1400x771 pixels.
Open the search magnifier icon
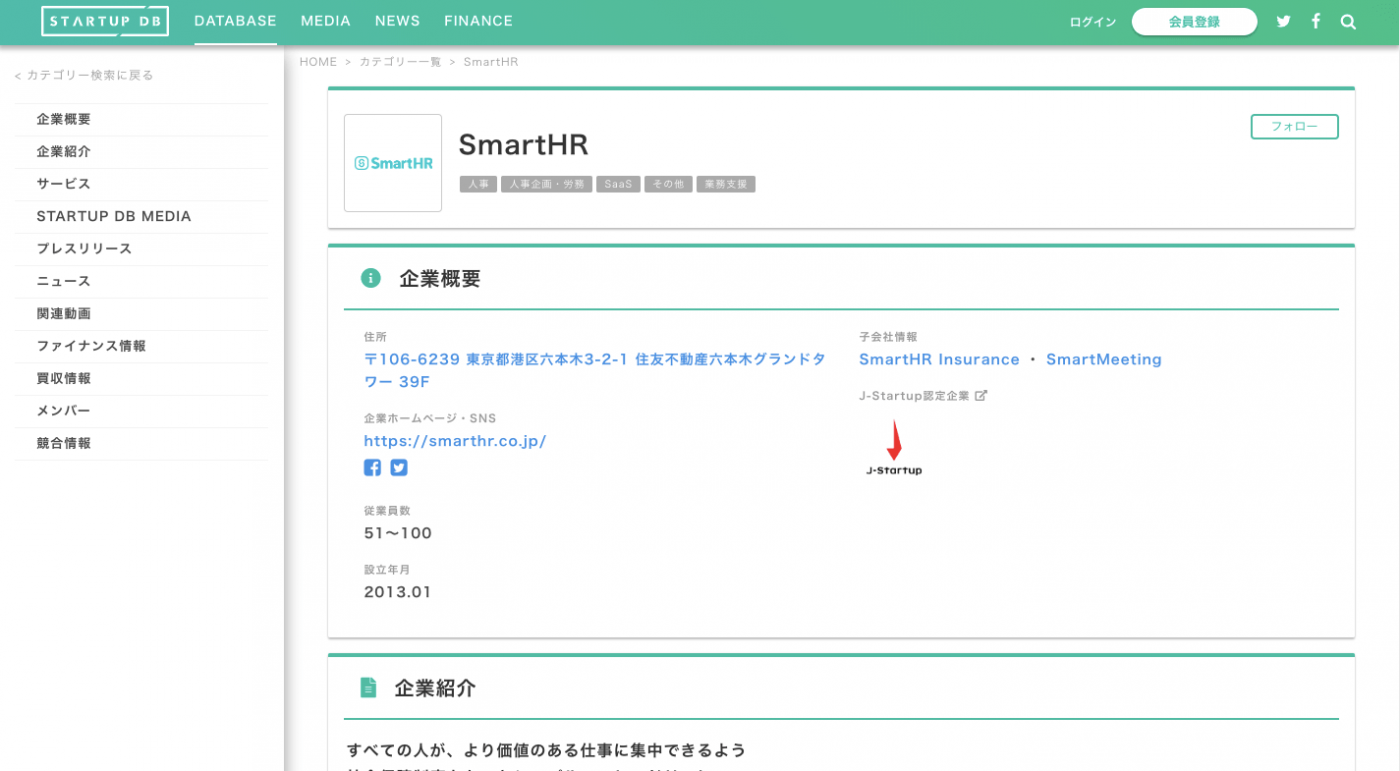point(1348,21)
